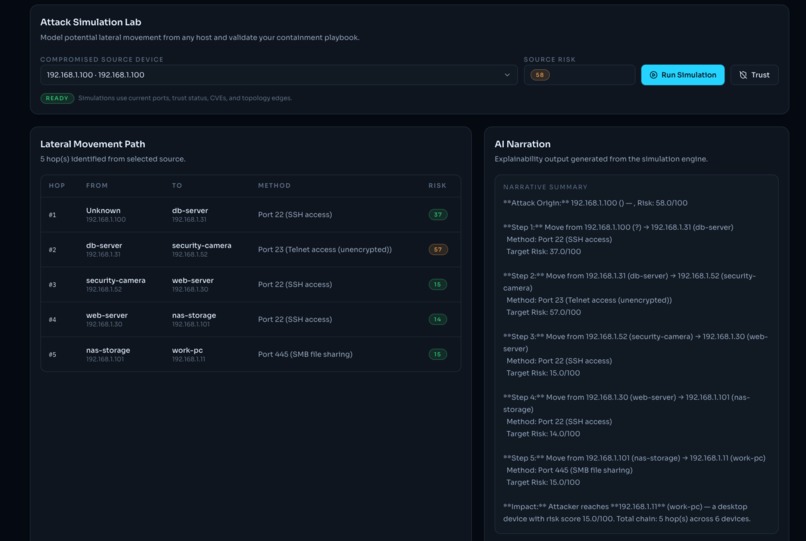Select hop #3 row number
The image size is (806, 541).
tap(52, 285)
